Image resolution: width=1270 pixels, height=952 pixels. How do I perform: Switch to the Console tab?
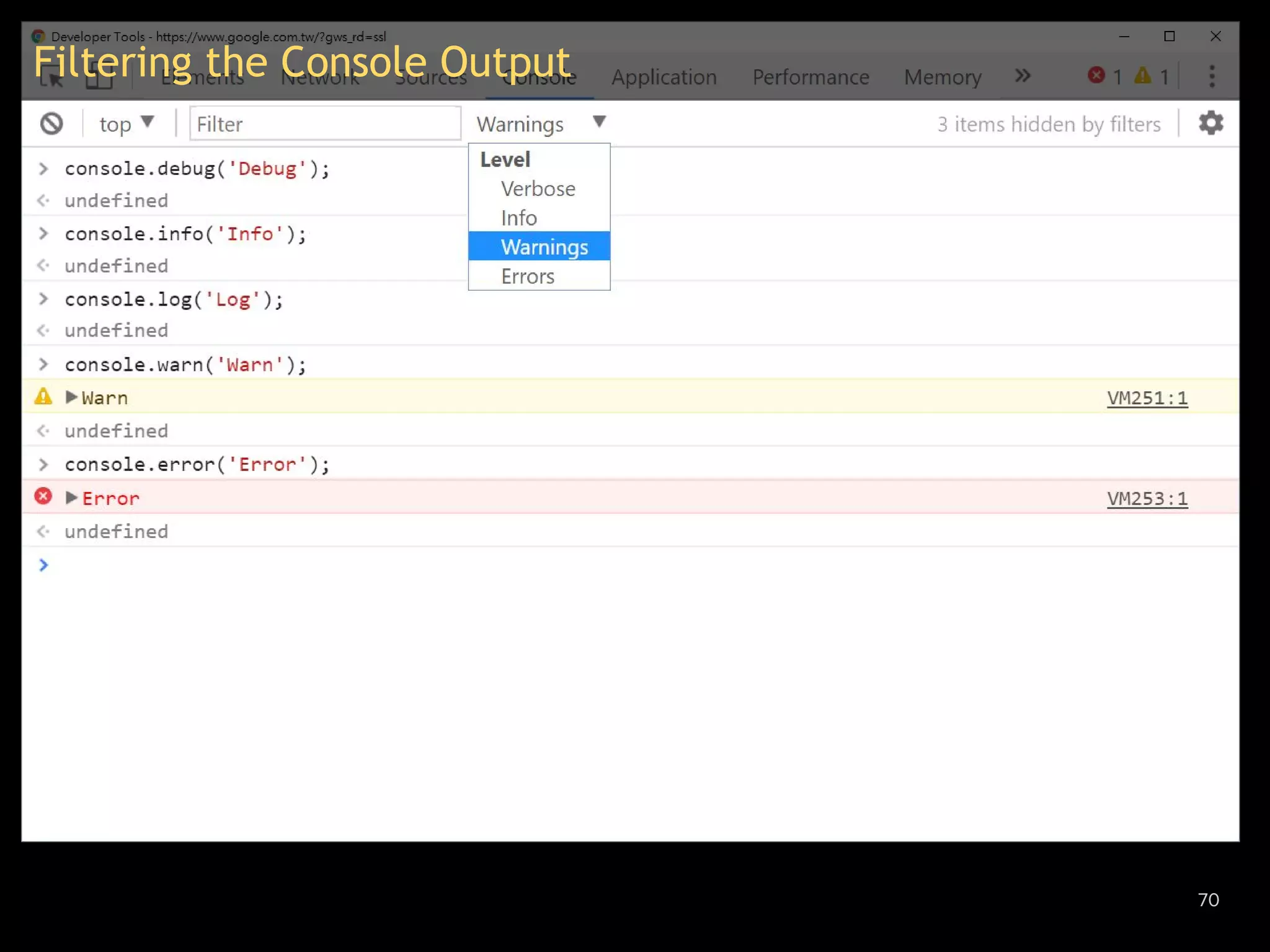point(539,77)
